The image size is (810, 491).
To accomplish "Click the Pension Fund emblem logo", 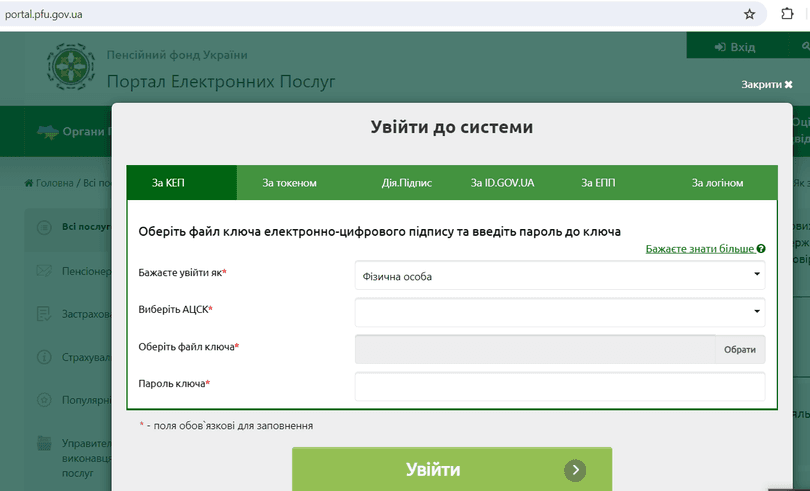I will coord(71,67).
